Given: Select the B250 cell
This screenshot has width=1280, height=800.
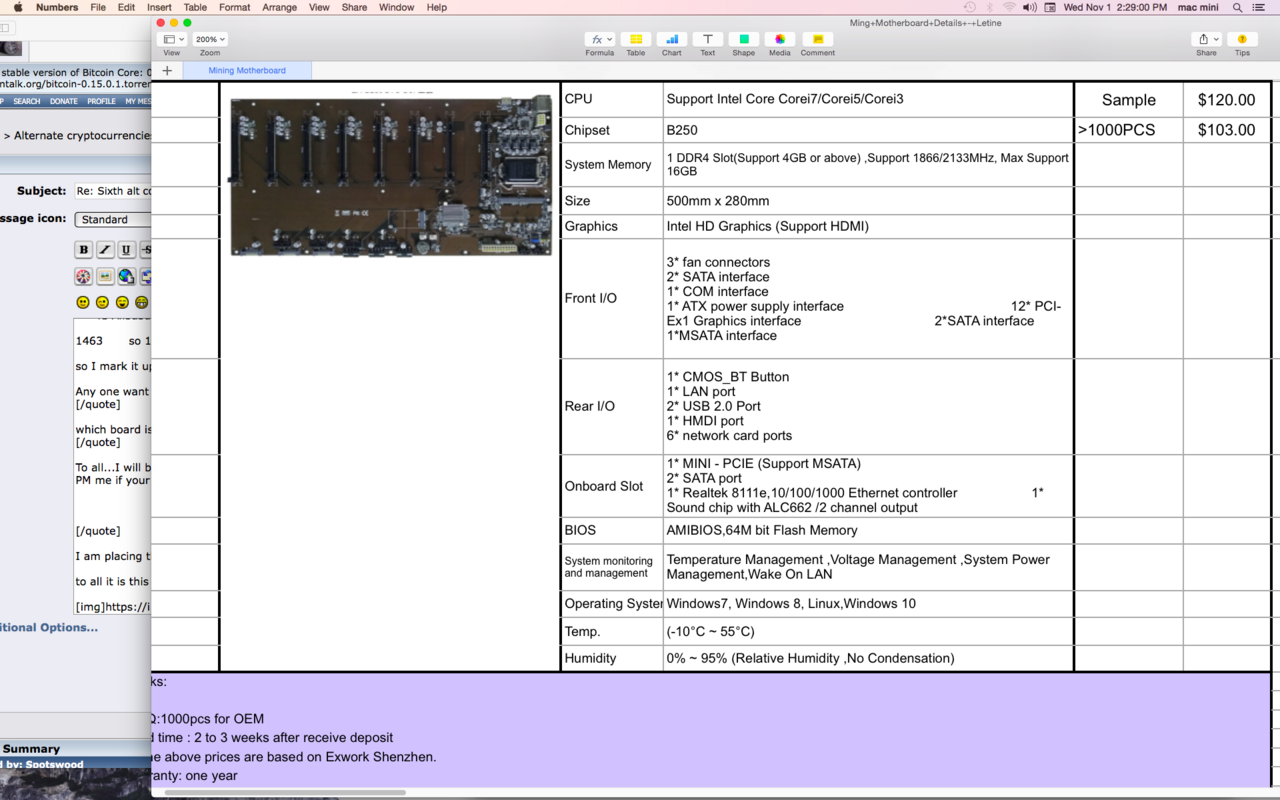Looking at the screenshot, I should [x=868, y=130].
